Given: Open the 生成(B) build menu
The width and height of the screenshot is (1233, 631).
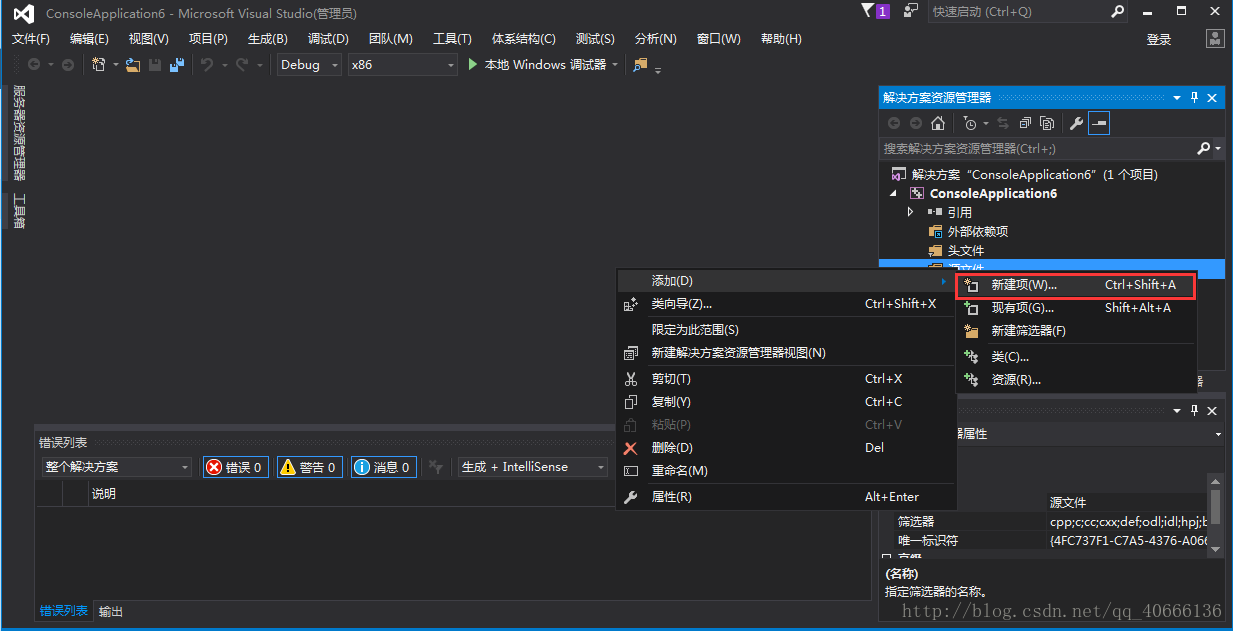Looking at the screenshot, I should 267,39.
